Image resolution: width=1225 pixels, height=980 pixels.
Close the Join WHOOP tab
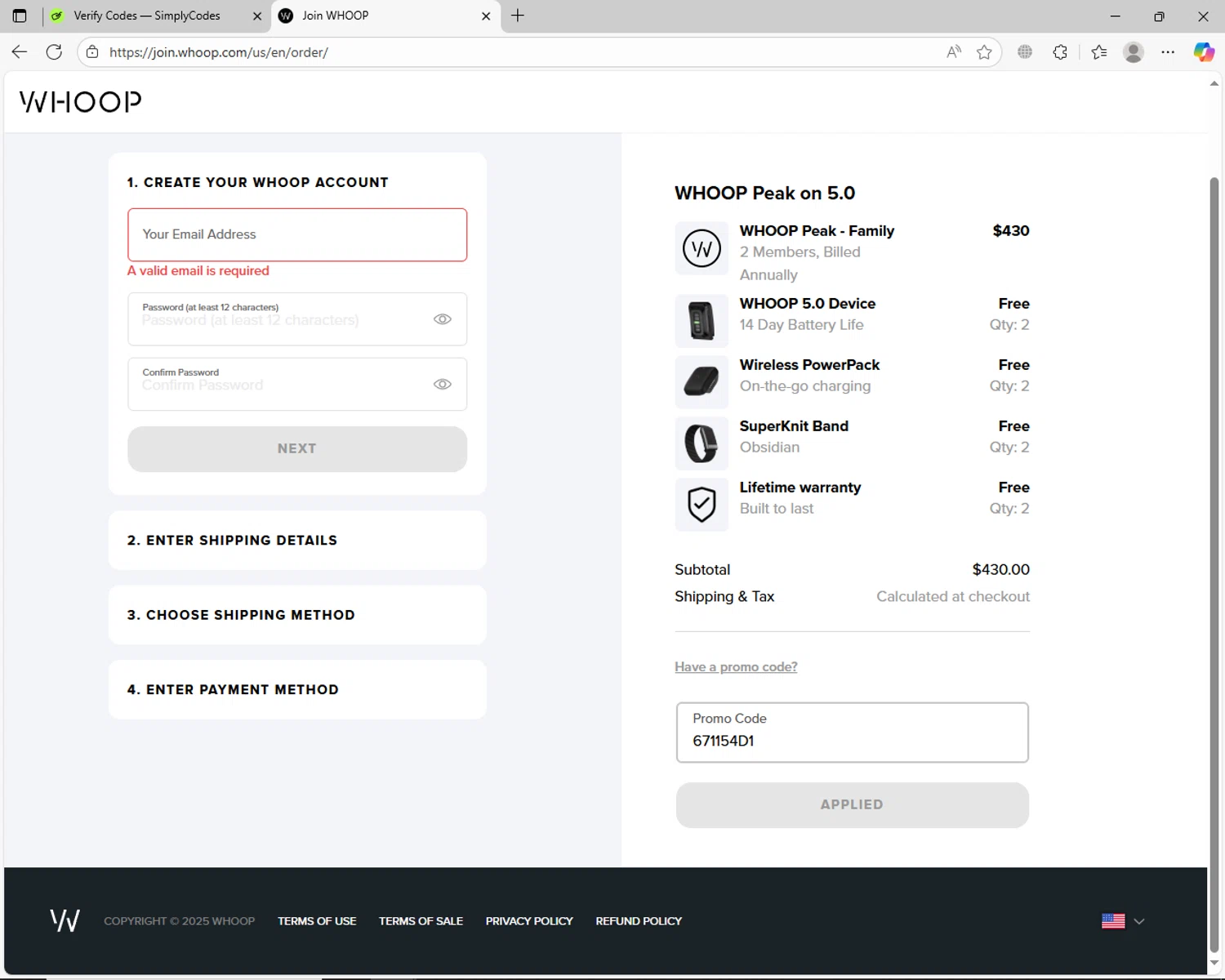pyautogui.click(x=486, y=16)
